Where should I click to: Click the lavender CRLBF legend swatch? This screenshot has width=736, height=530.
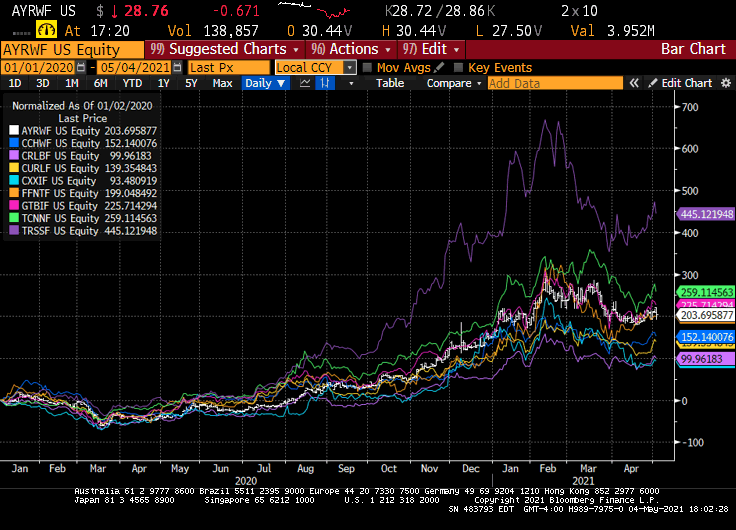[x=14, y=155]
